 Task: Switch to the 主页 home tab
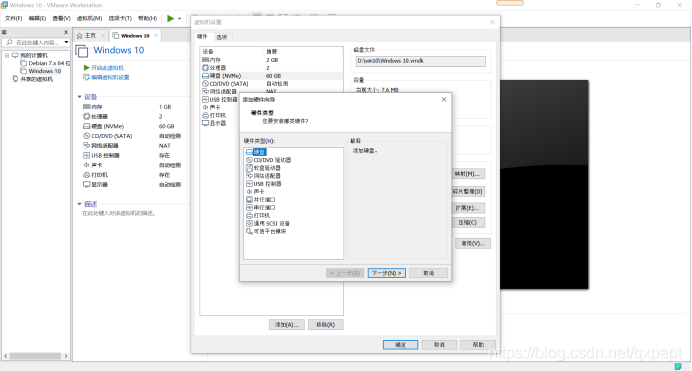(x=90, y=36)
